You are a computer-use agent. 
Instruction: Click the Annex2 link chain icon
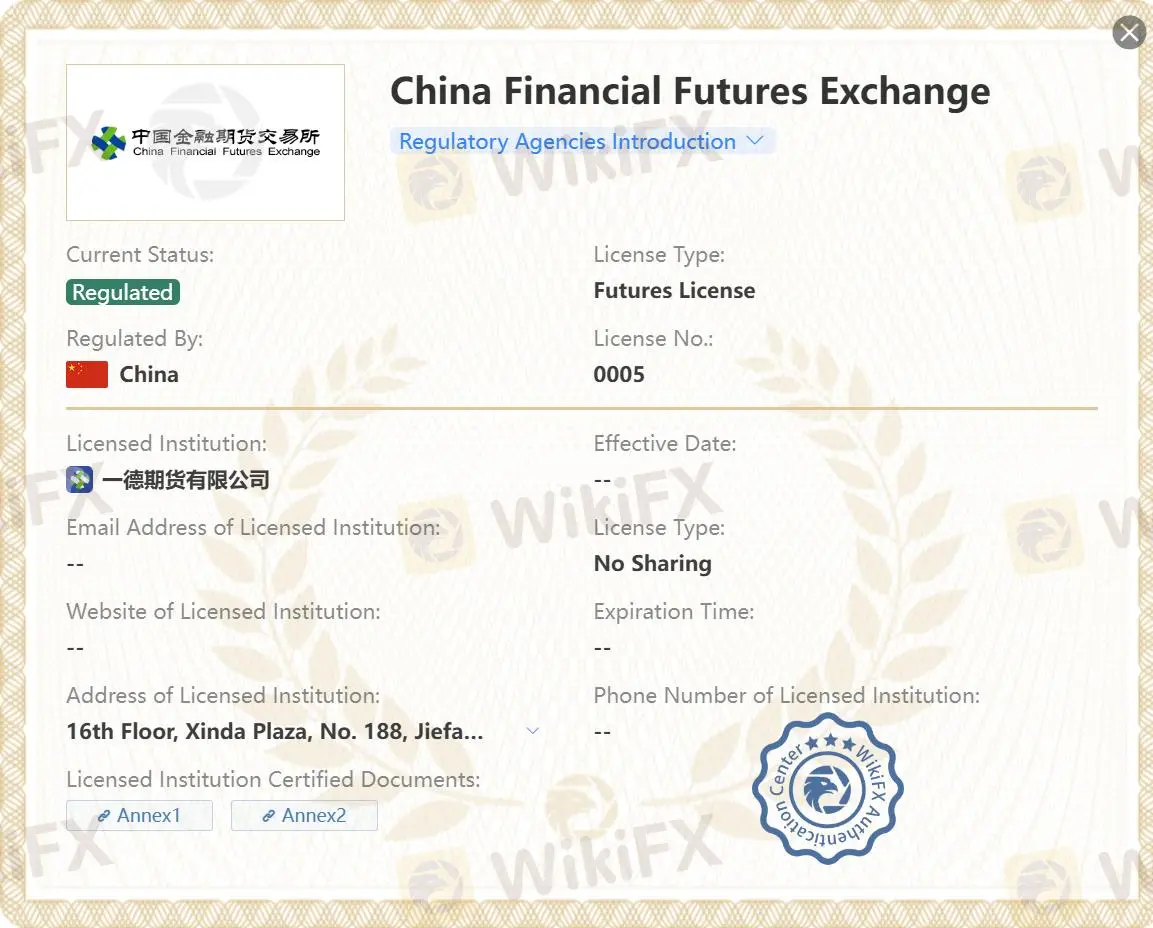[268, 815]
